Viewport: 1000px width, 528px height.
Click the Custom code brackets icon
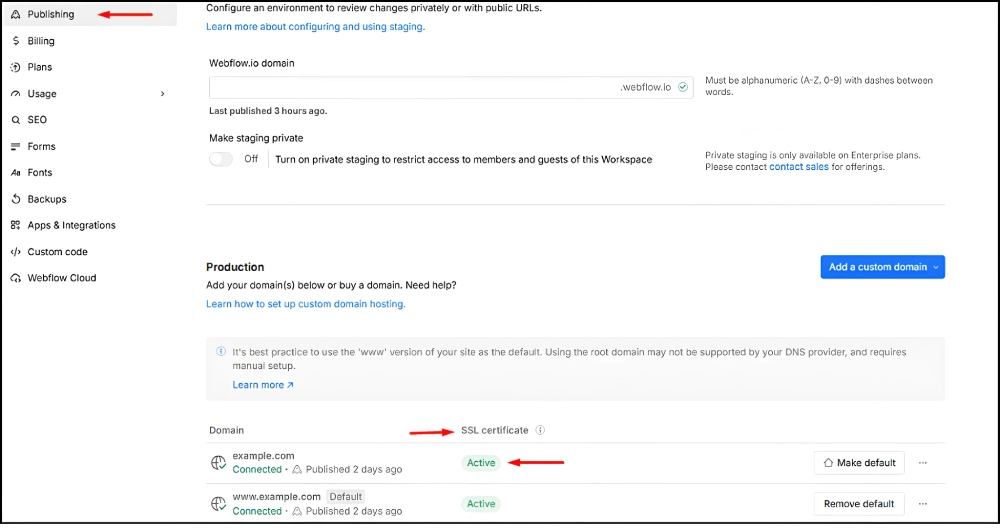[16, 252]
